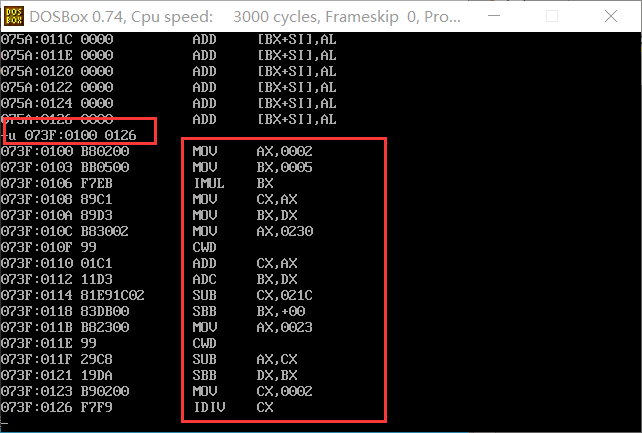Image resolution: width=642 pixels, height=433 pixels.
Task: Click address 075A:011E 0000
Action: click(x=57, y=55)
